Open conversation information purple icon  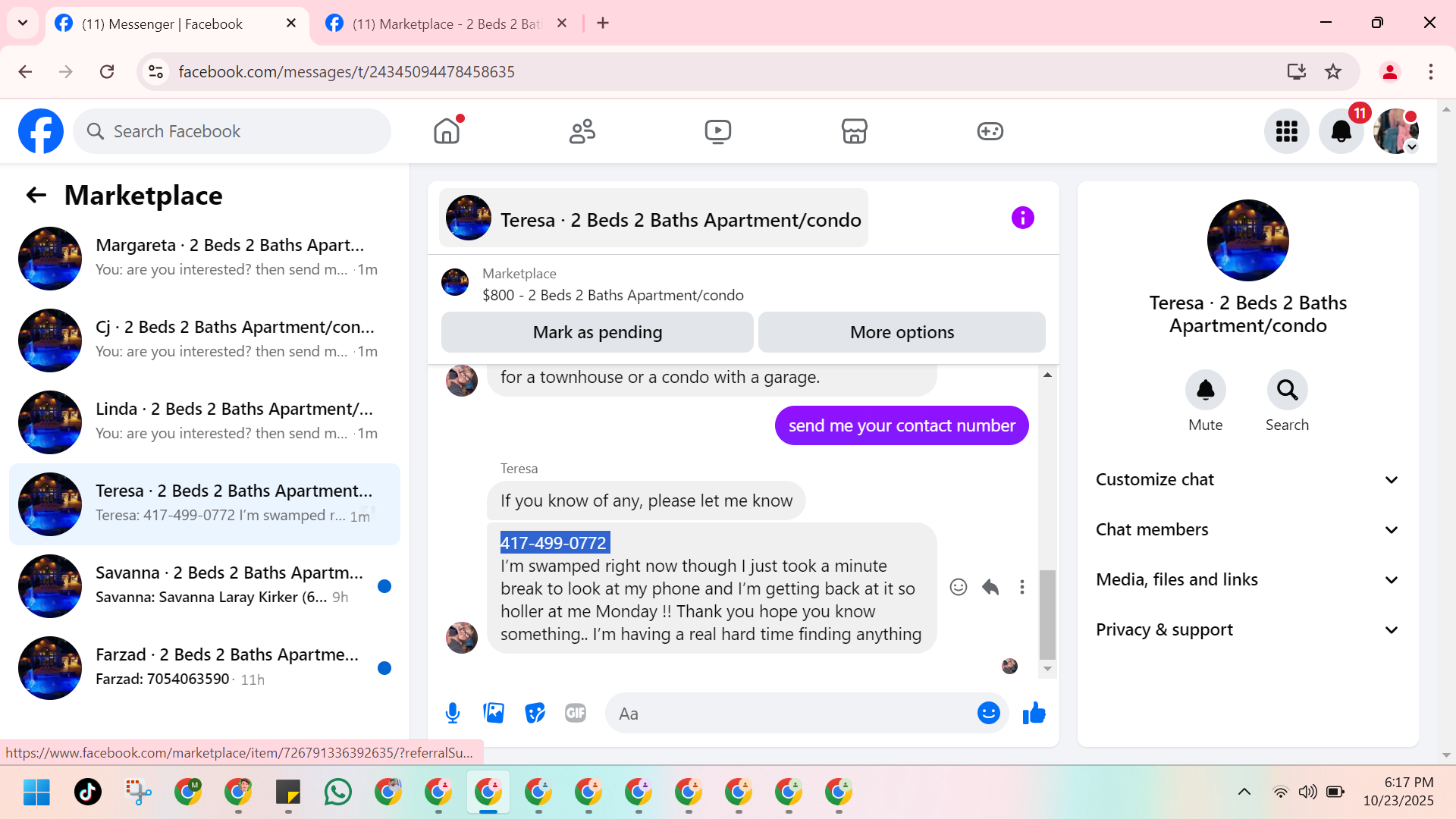[x=1022, y=218]
